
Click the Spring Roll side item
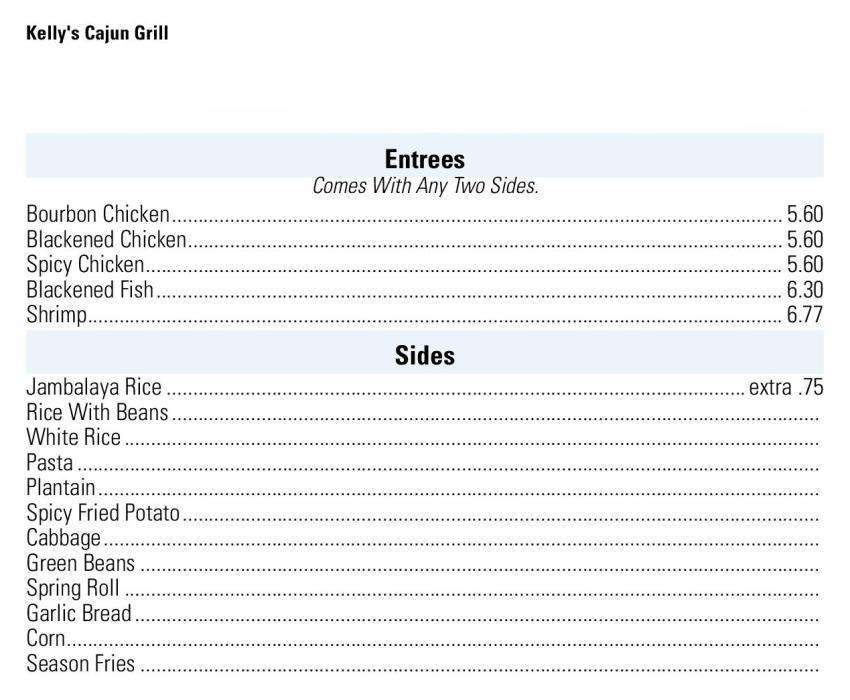click(x=72, y=588)
